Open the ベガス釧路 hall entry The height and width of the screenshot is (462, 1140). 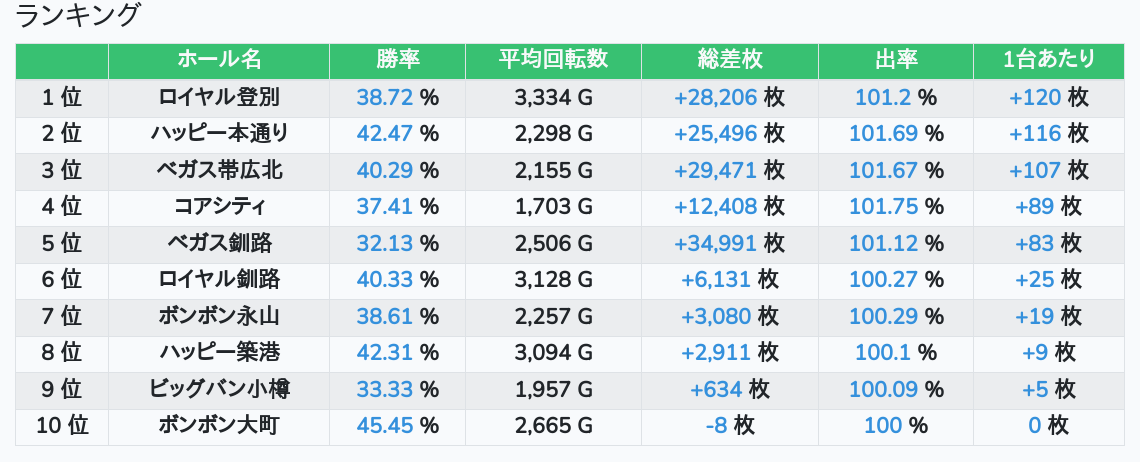(219, 243)
